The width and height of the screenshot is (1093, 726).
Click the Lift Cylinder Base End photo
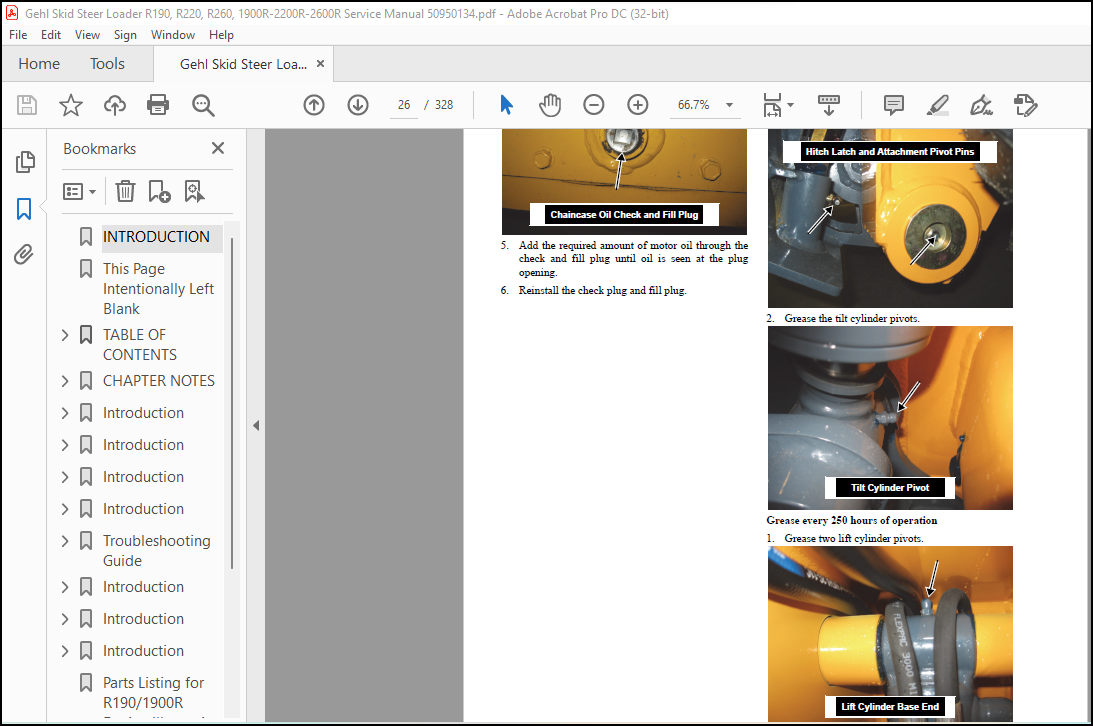[x=890, y=634]
